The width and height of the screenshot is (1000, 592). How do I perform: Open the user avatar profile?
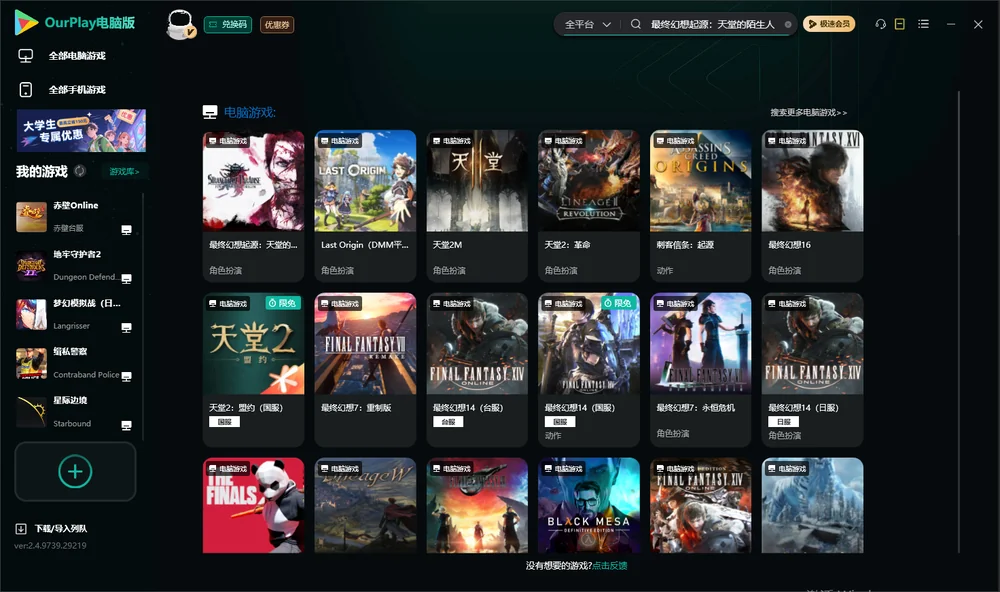click(180, 24)
